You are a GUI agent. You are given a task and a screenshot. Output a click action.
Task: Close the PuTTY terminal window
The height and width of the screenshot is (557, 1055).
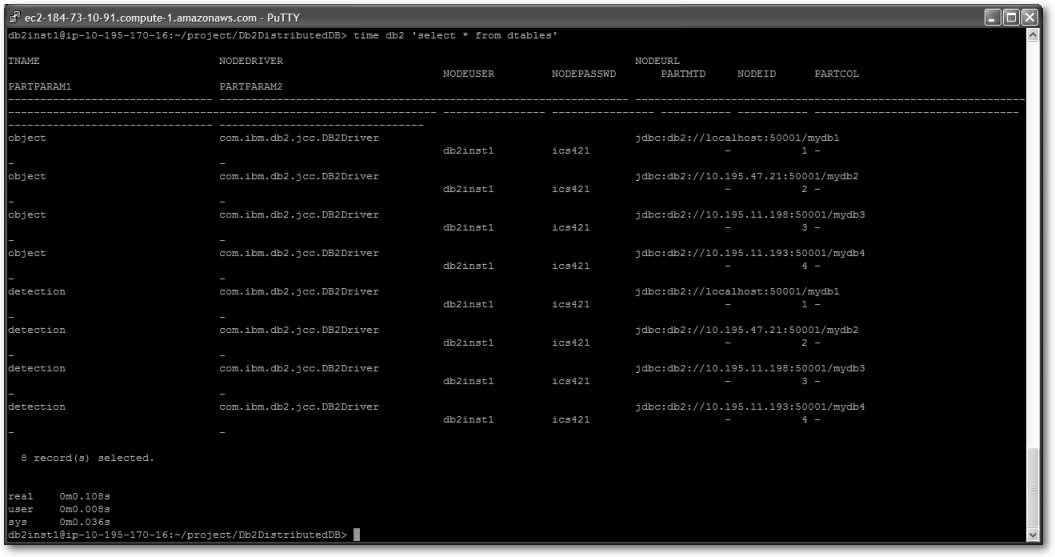click(x=1029, y=17)
